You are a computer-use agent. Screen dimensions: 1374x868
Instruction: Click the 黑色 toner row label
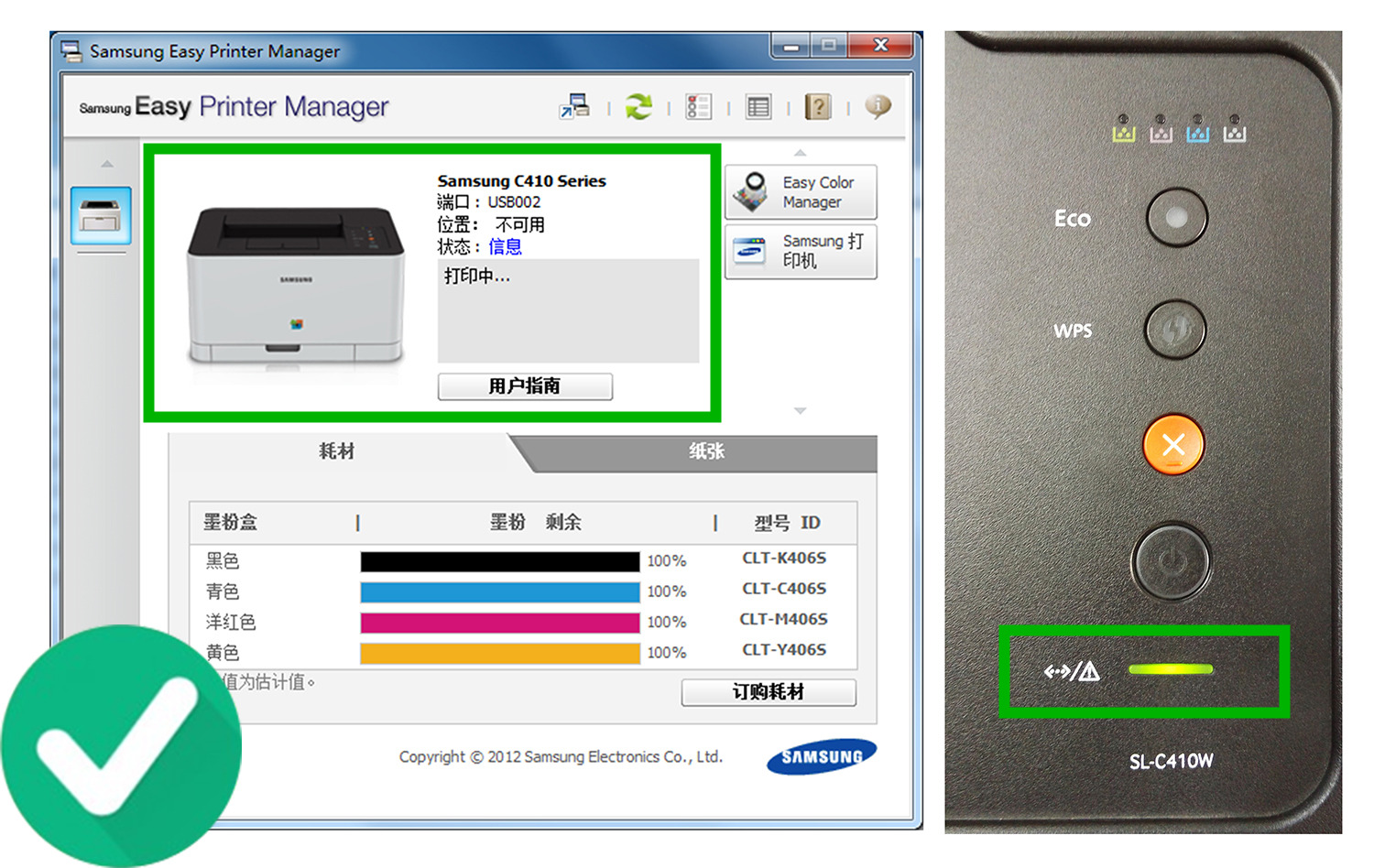click(x=223, y=560)
